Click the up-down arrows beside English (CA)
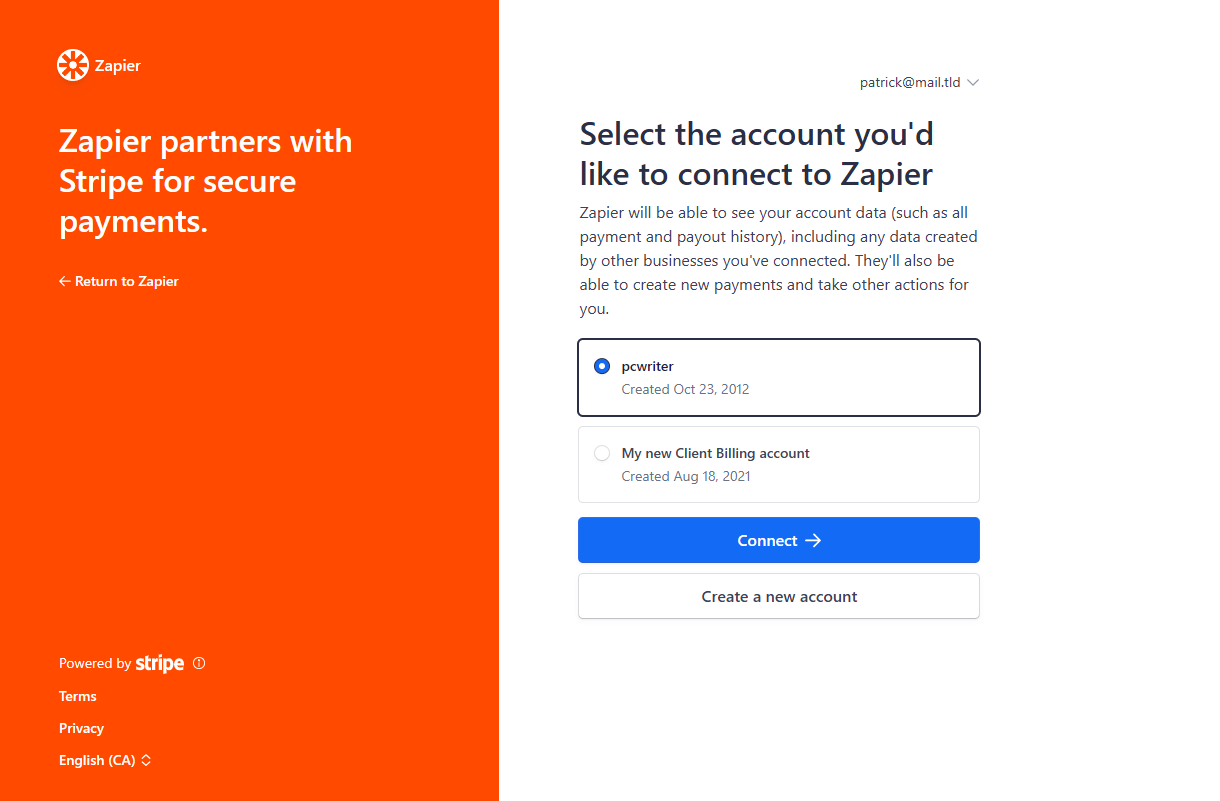This screenshot has width=1220, height=801. pyautogui.click(x=146, y=761)
